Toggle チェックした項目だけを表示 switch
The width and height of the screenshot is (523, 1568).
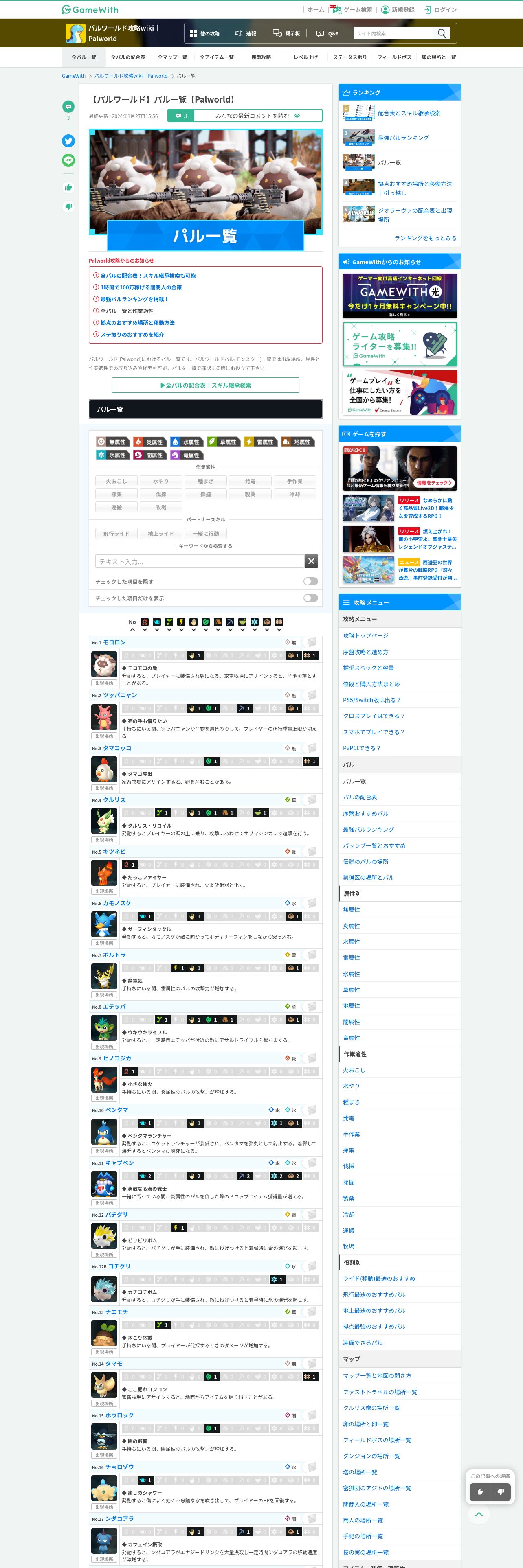tap(310, 598)
